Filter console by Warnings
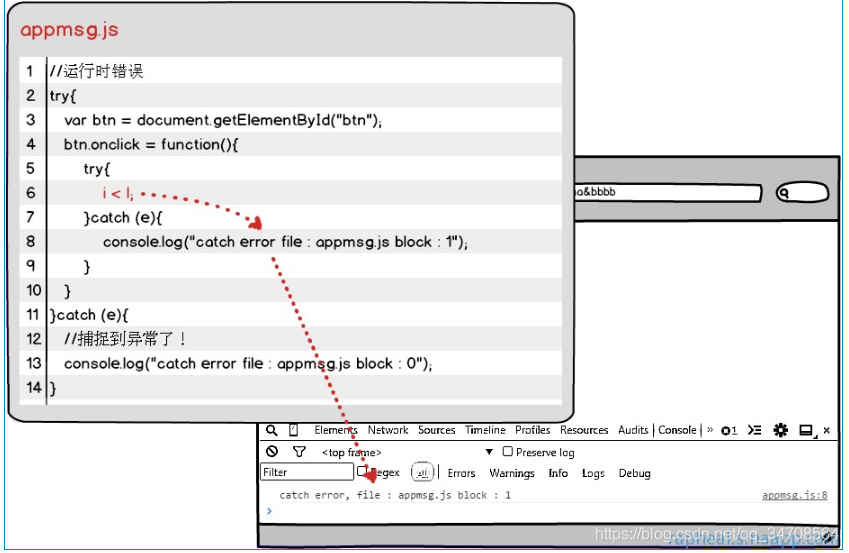 click(512, 473)
